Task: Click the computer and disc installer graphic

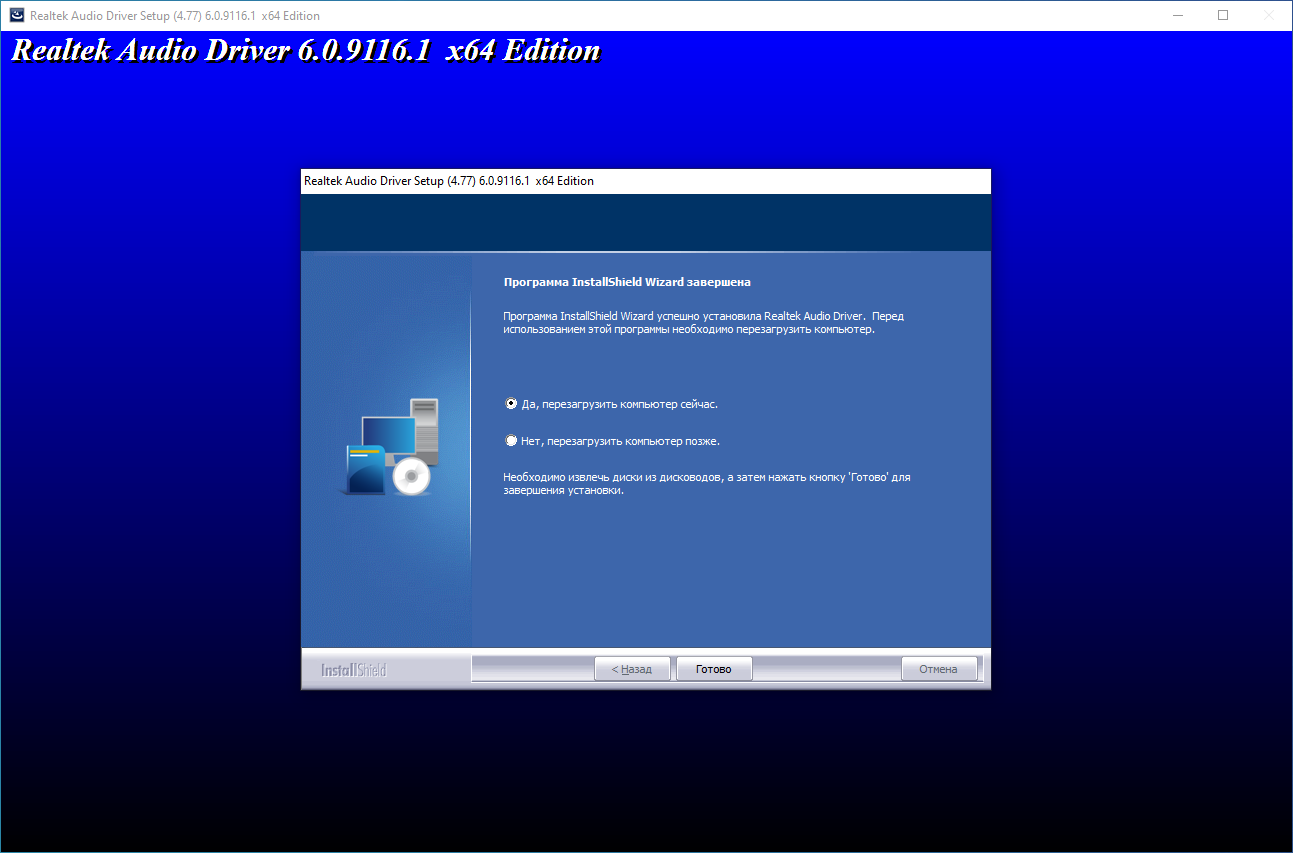Action: tap(389, 446)
